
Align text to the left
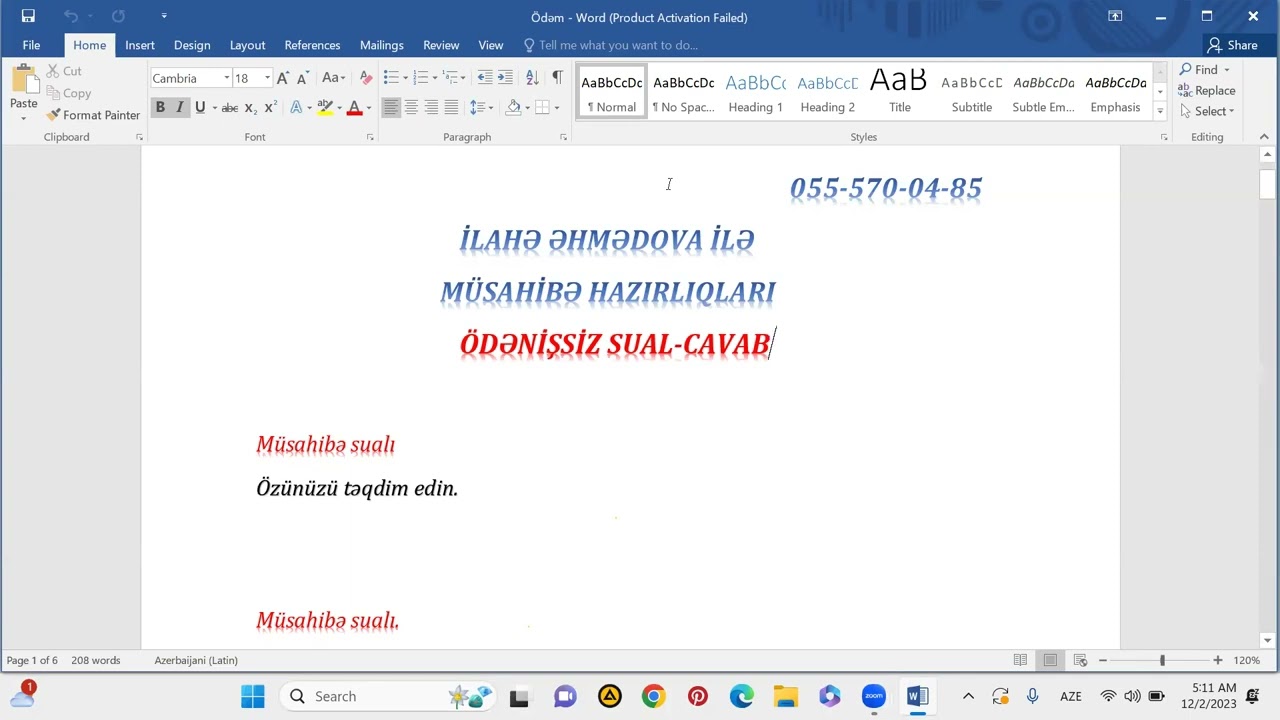391,108
